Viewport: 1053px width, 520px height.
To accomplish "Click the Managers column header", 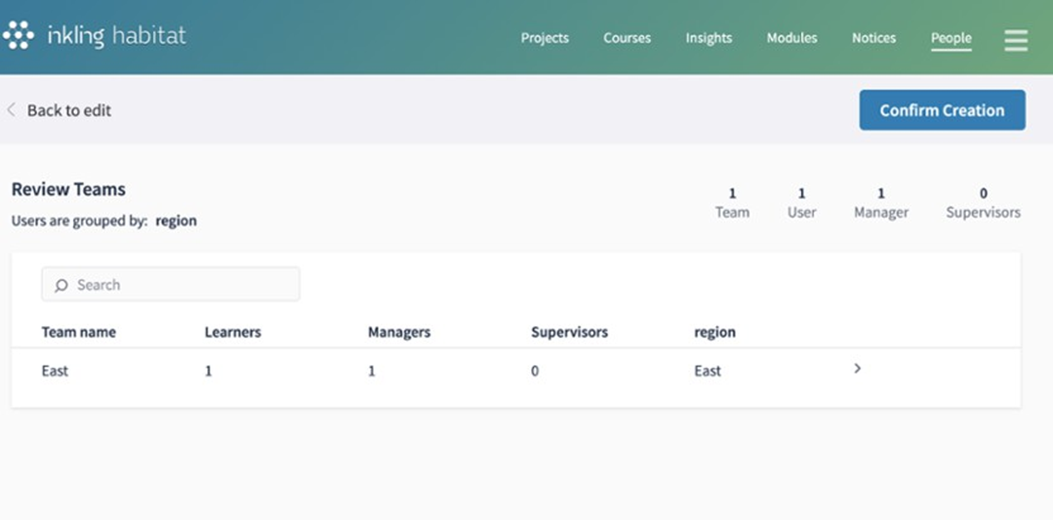I will tap(399, 332).
